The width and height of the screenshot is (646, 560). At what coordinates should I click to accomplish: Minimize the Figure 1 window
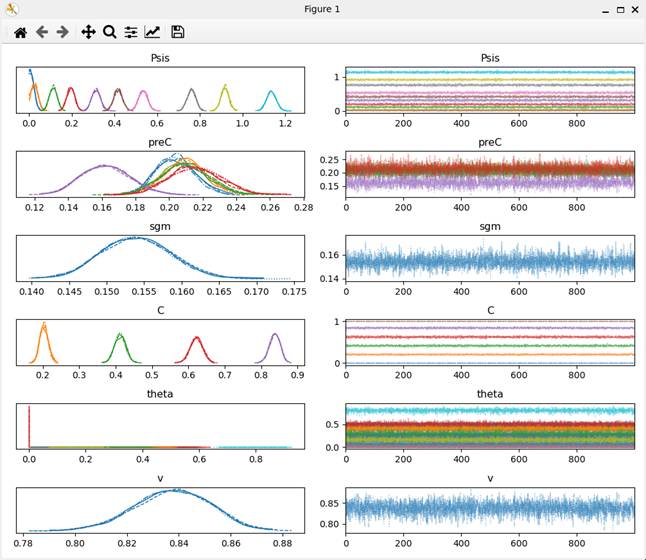click(600, 9)
